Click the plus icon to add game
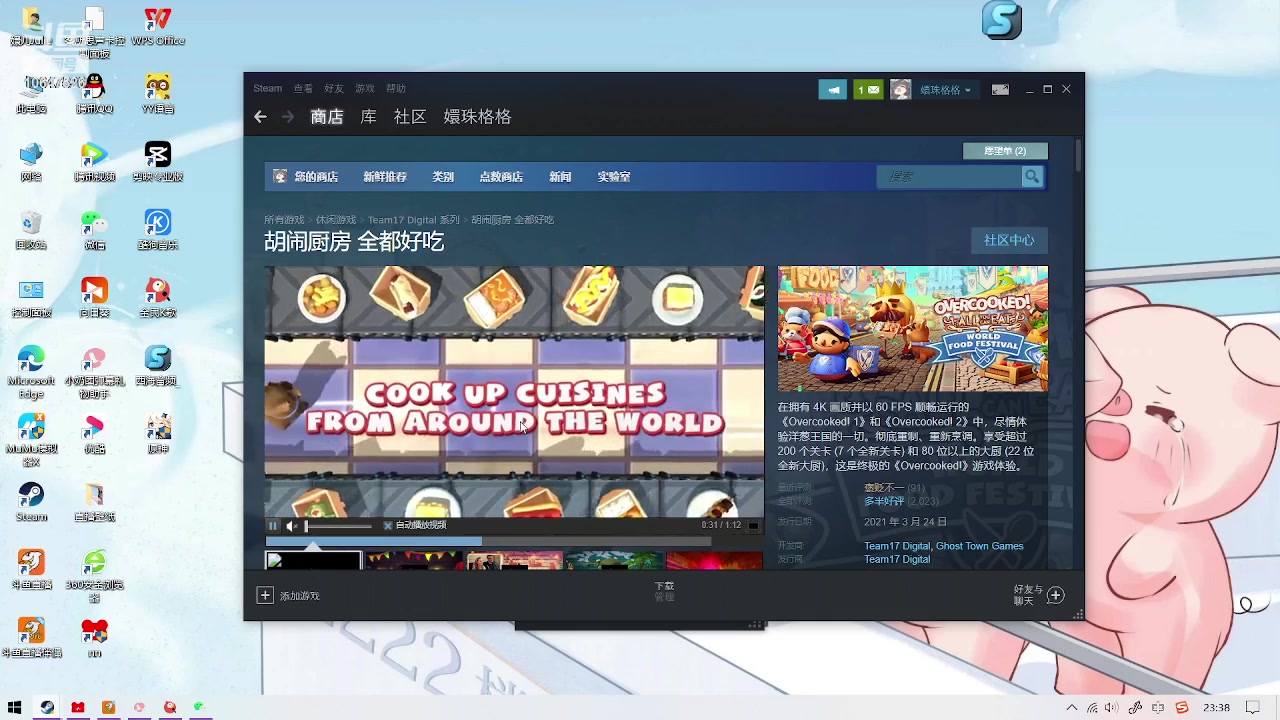 (x=265, y=595)
